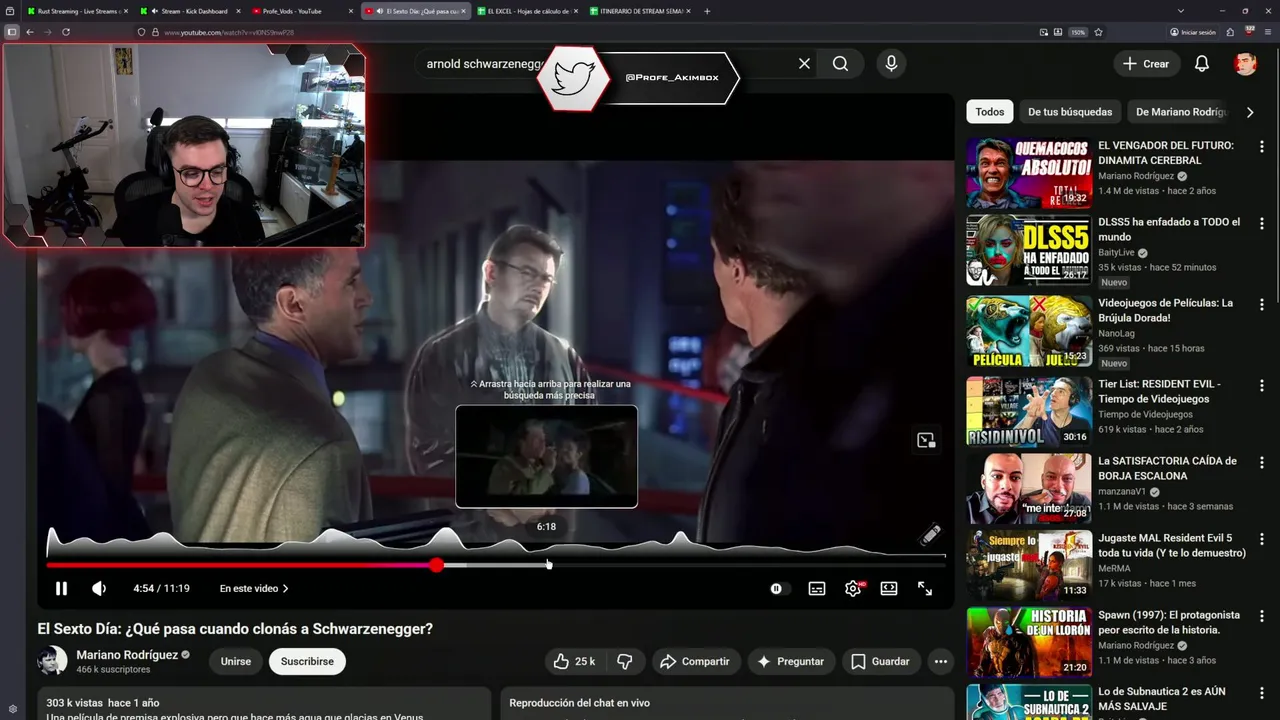Click the 150% zoom level indicator
This screenshot has height=720, width=1280.
click(x=1078, y=32)
